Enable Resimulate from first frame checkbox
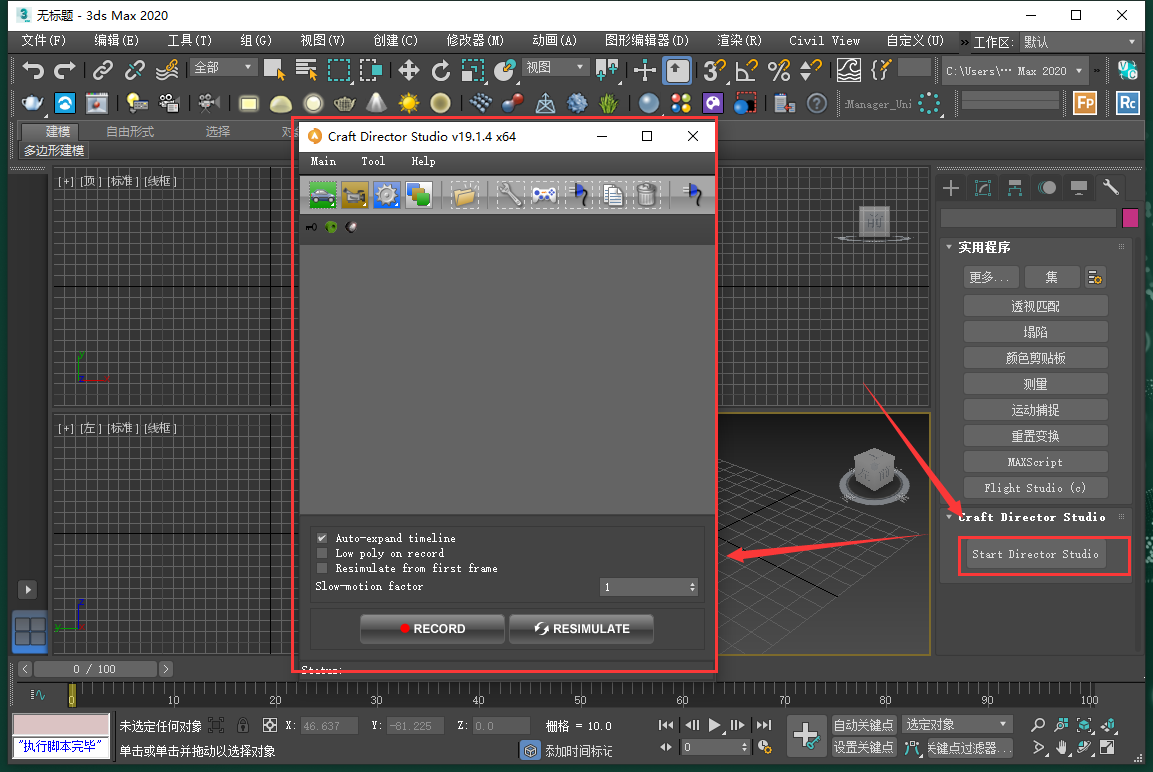Screen dimensions: 1153x772 click(322, 568)
